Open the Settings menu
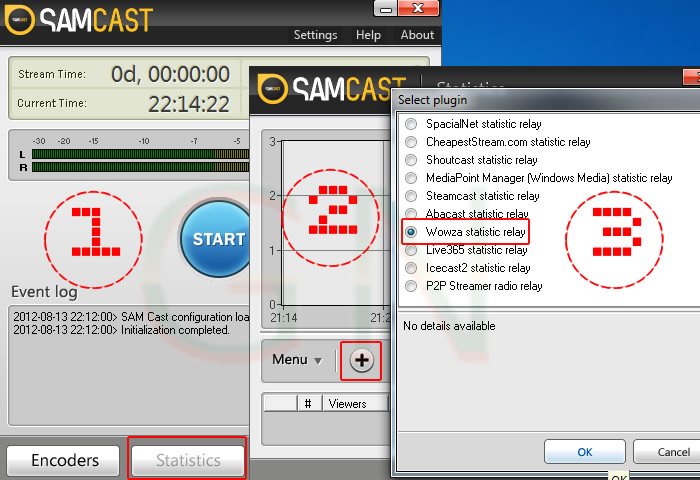The image size is (700, 480). (315, 35)
